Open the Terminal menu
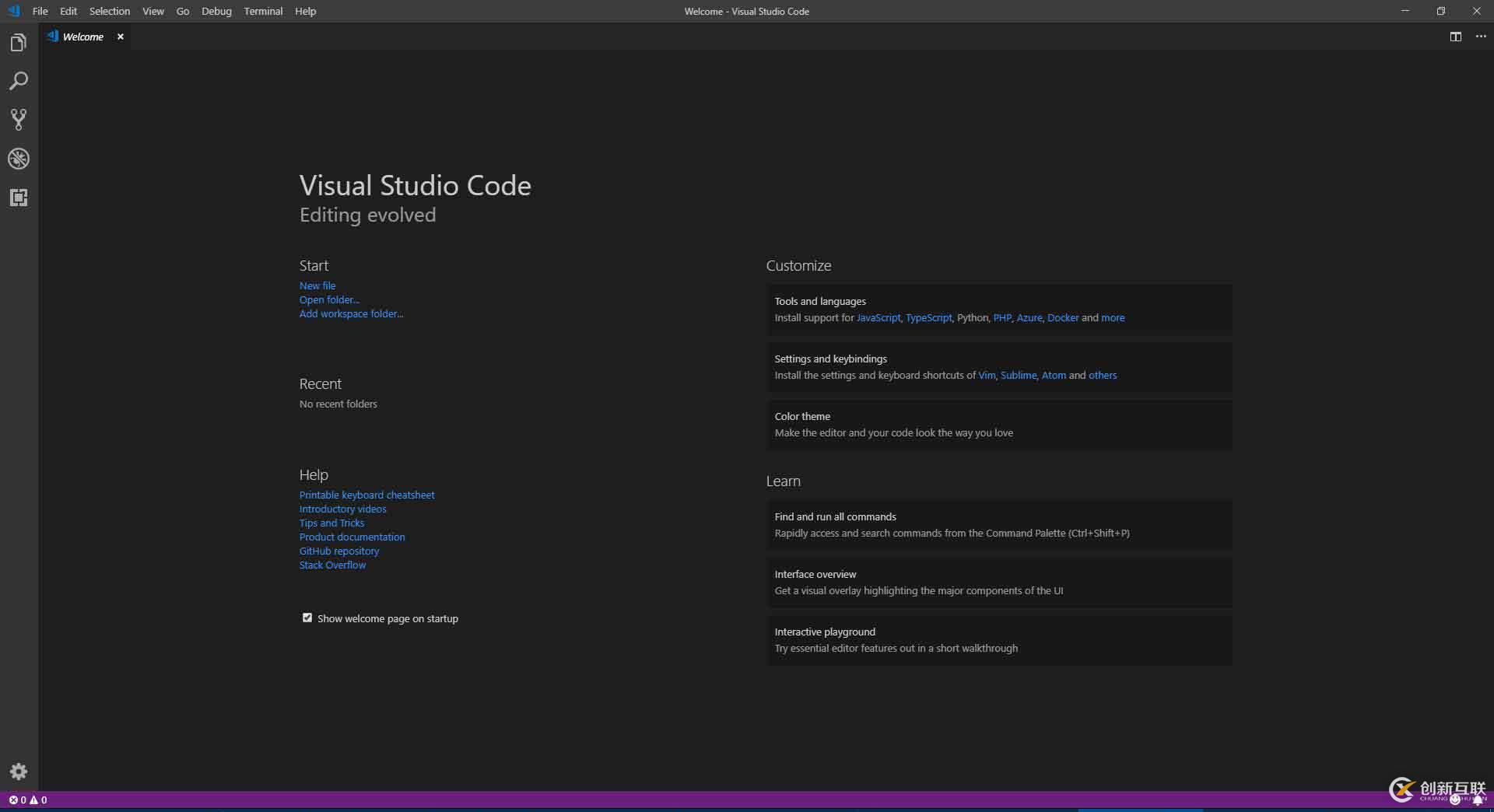The height and width of the screenshot is (812, 1494). [x=262, y=11]
